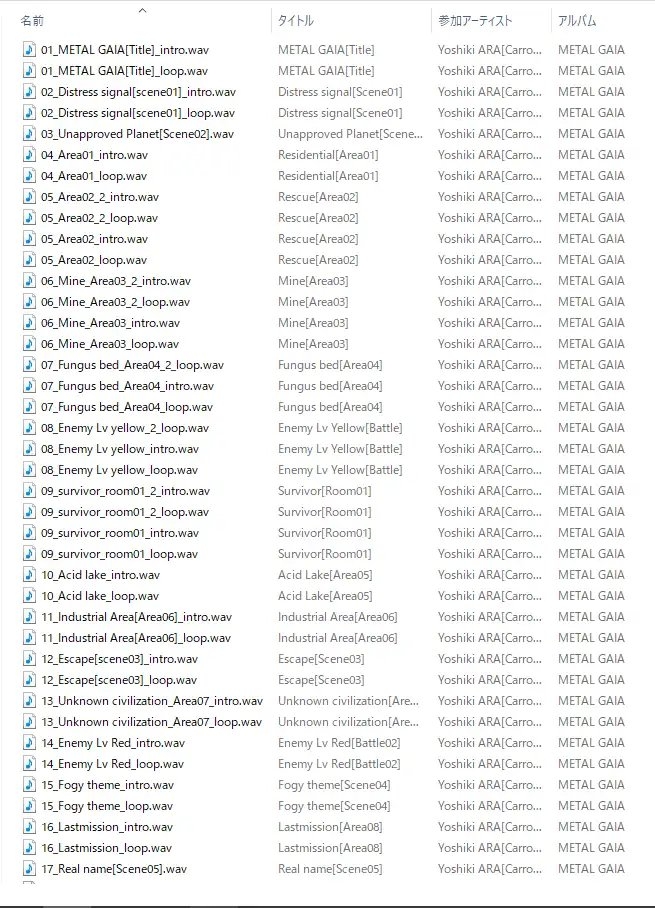Select the file 02_Distress signal[scene01]_loop.wav

(x=138, y=113)
